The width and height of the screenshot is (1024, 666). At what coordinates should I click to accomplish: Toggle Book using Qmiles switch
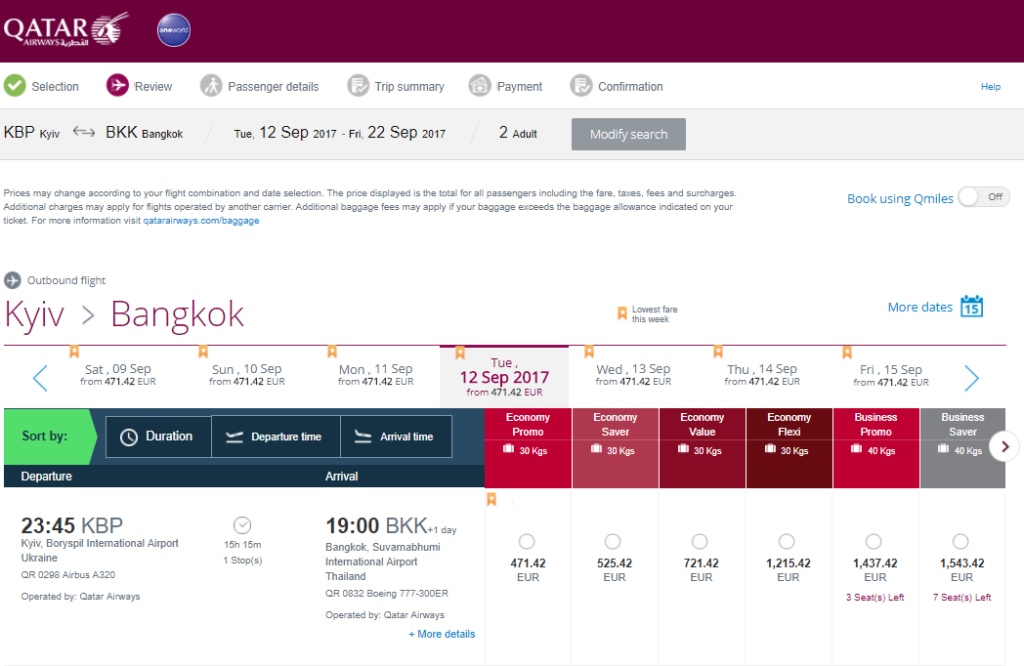[984, 197]
